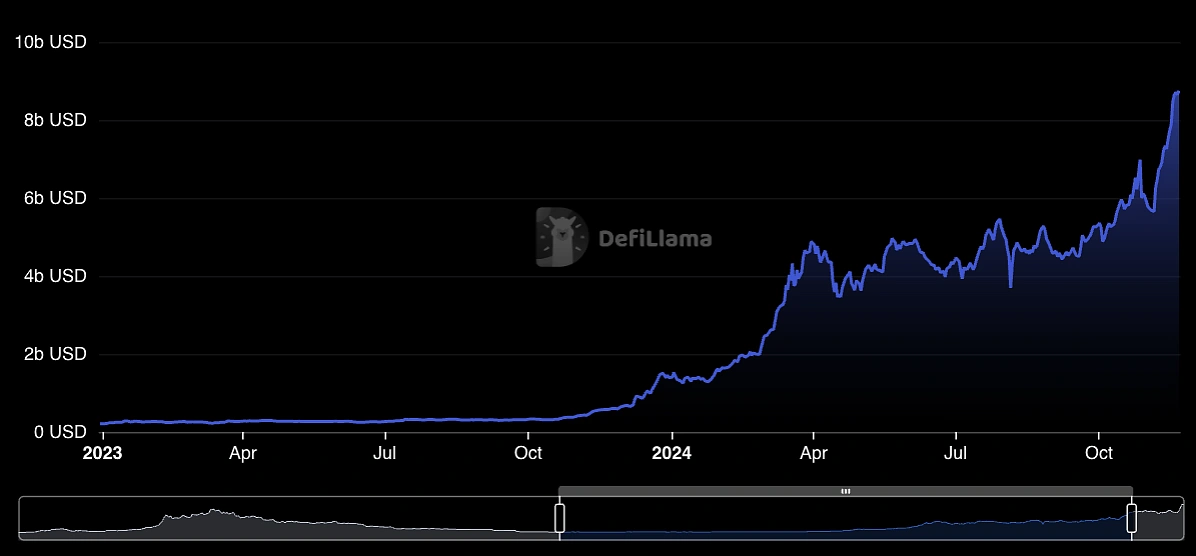The width and height of the screenshot is (1196, 556).
Task: Click the 6b USD y-axis label
Action: pos(54,198)
